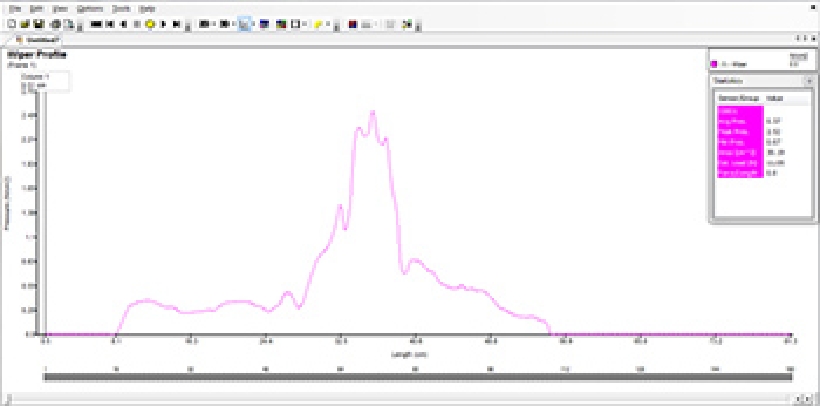The image size is (820, 406).
Task: Open the File menu
Action: (x=14, y=8)
